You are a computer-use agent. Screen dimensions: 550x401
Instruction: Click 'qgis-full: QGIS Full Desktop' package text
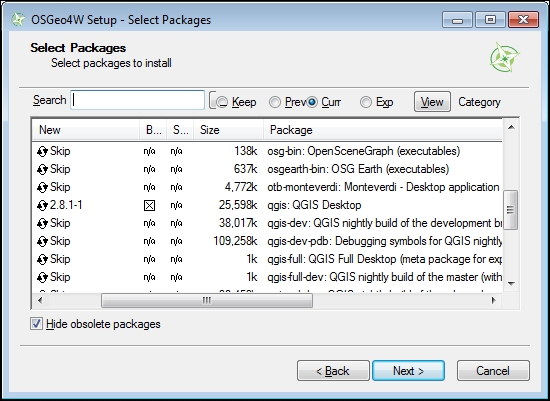coord(384,259)
